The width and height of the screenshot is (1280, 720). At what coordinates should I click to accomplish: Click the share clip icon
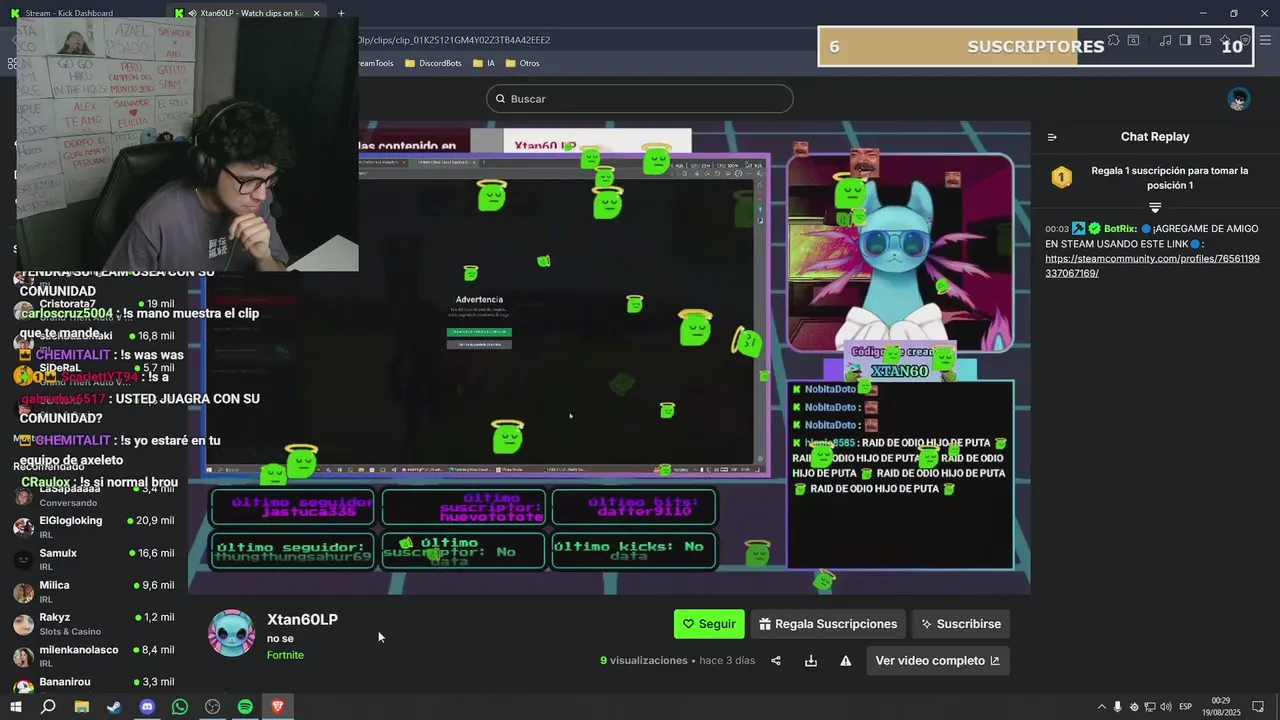(776, 661)
